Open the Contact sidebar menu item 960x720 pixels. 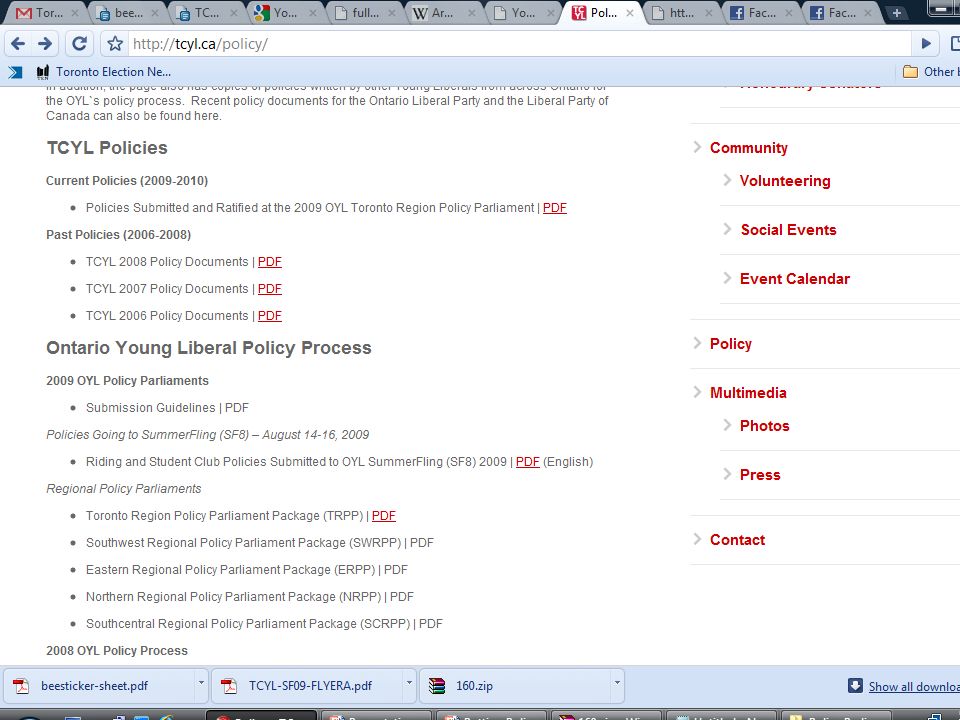pos(738,539)
